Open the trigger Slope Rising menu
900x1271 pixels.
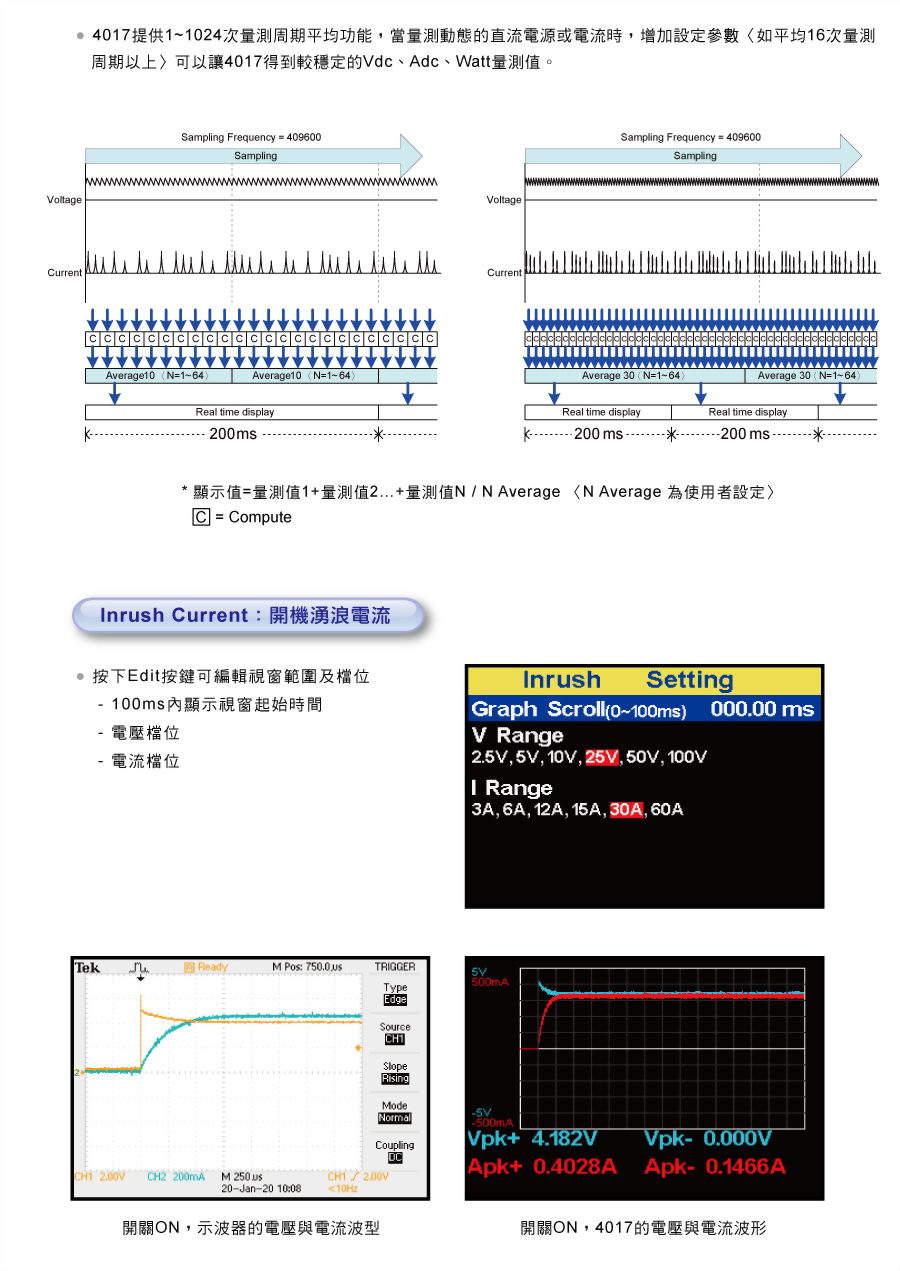click(x=395, y=1073)
